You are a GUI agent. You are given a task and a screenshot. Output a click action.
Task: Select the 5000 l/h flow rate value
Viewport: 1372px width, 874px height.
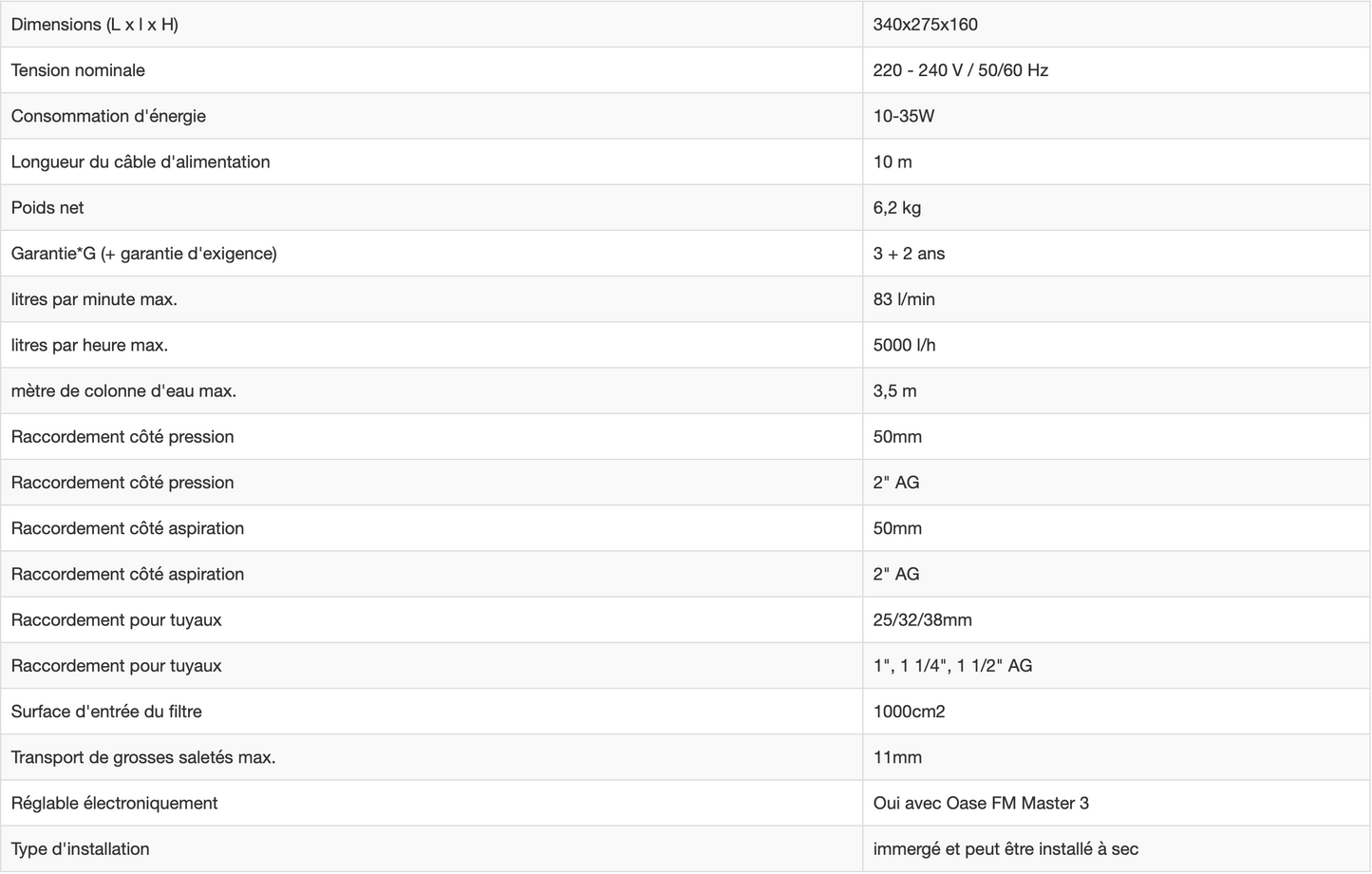[x=904, y=345]
